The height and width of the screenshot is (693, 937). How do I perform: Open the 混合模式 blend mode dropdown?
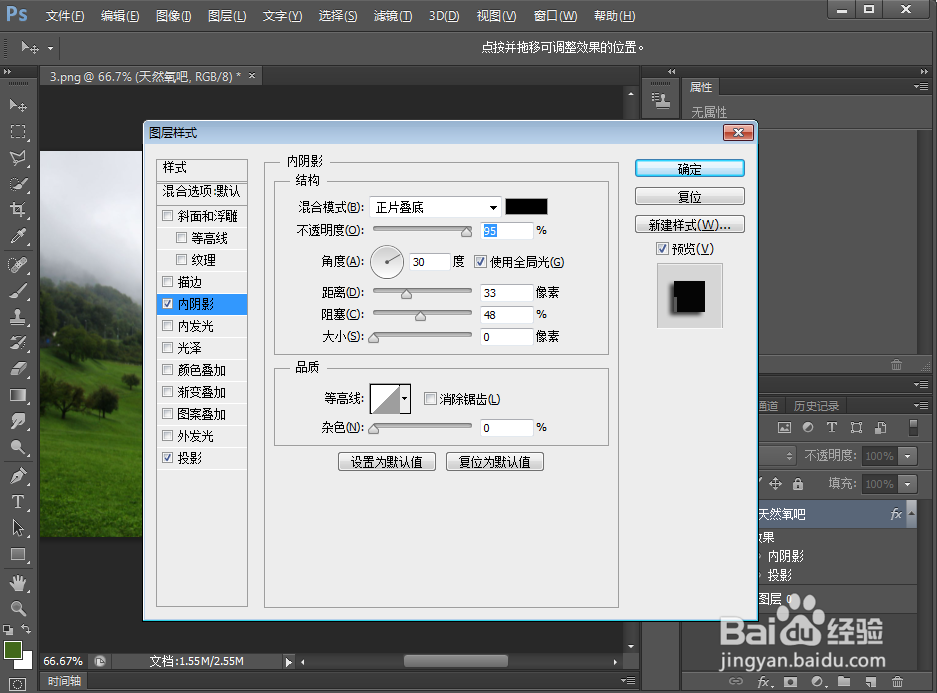tap(492, 206)
